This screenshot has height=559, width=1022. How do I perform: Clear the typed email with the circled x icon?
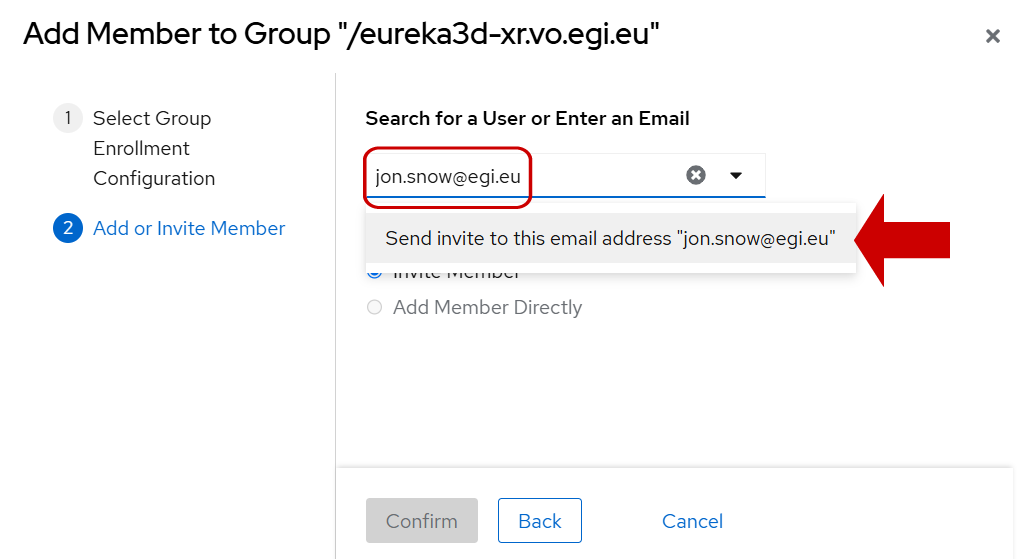click(x=695, y=175)
